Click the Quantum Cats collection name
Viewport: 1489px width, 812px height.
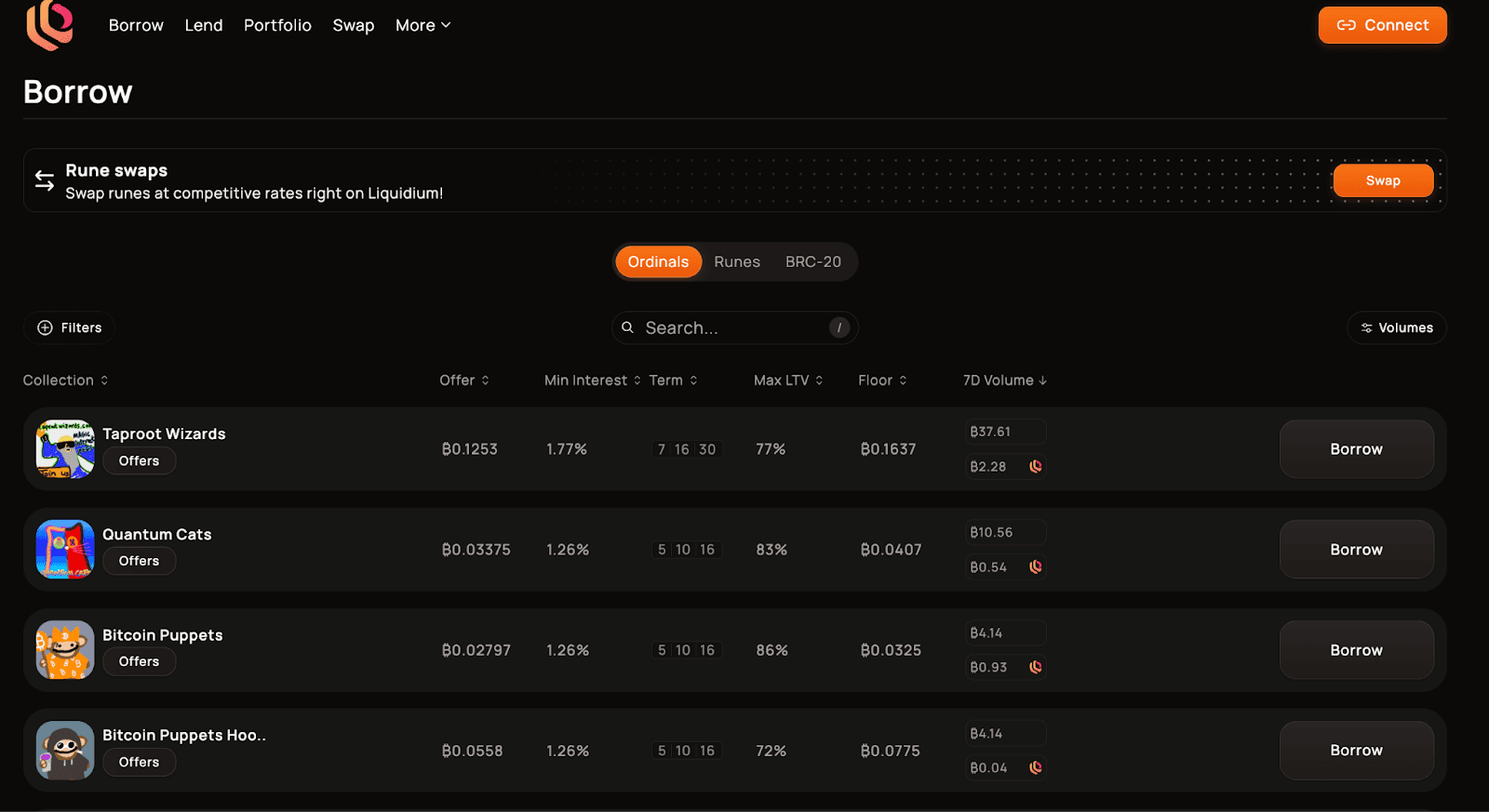pyautogui.click(x=157, y=535)
